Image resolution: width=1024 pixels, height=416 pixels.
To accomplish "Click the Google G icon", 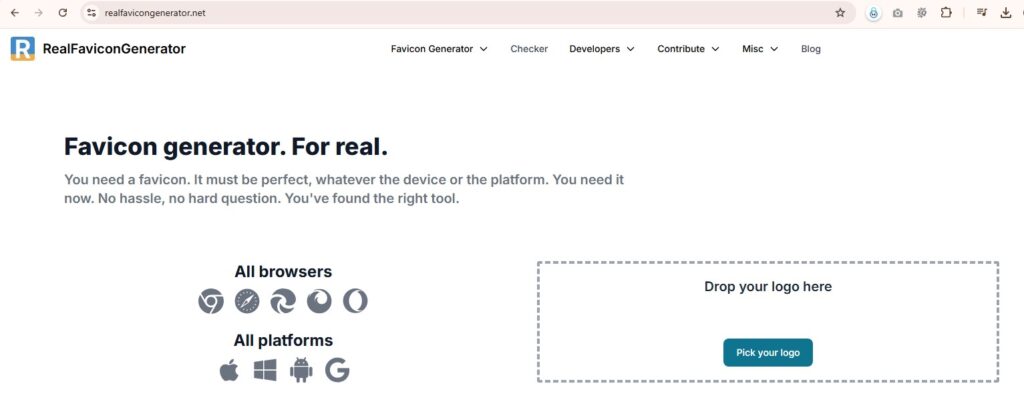I will (337, 371).
